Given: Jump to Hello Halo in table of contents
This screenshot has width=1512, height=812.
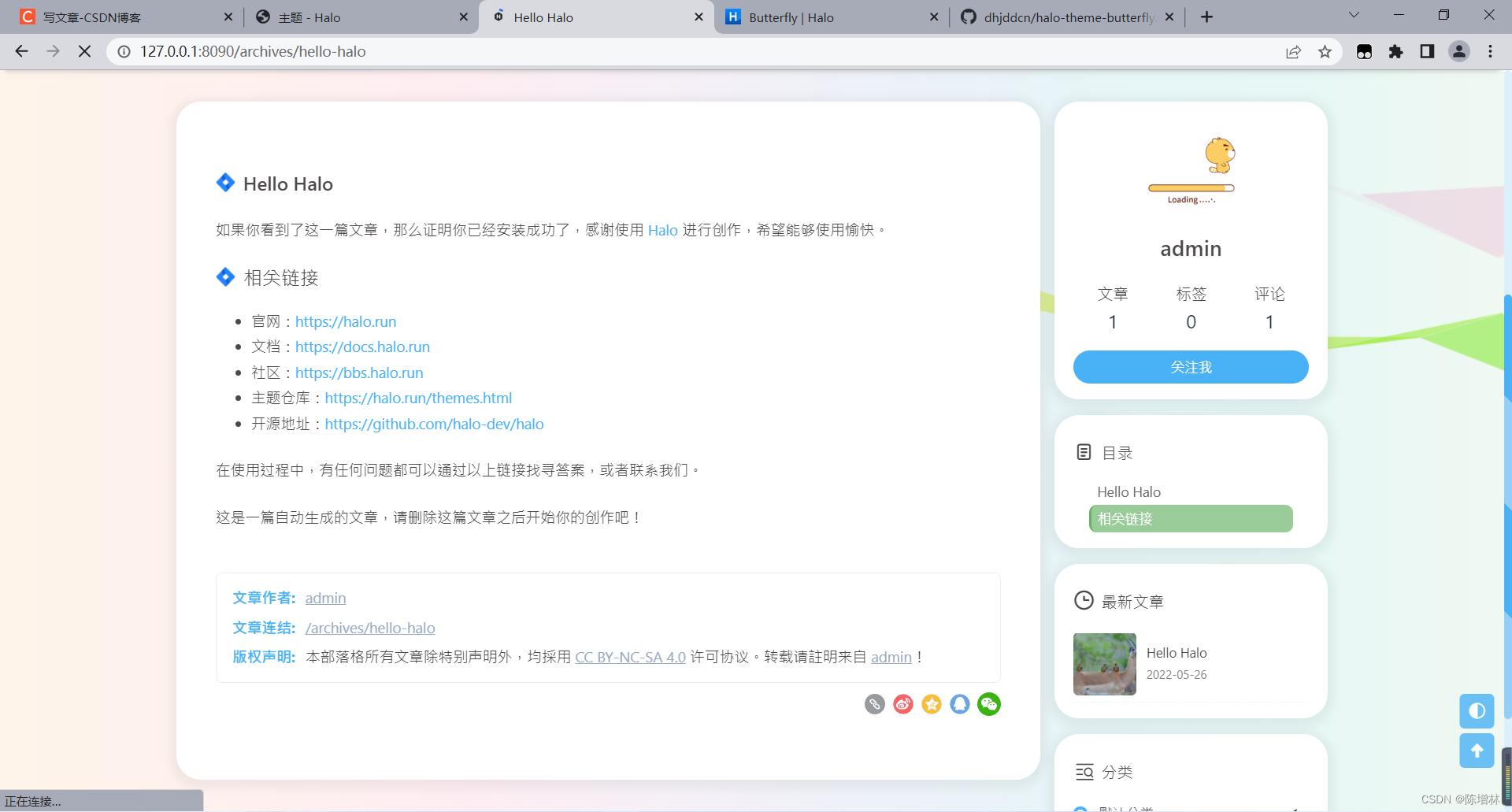Looking at the screenshot, I should 1128,491.
